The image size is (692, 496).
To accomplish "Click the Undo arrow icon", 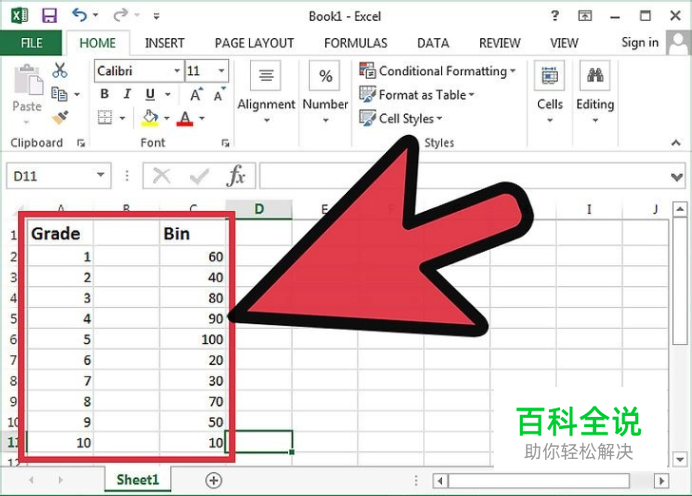I will point(80,15).
